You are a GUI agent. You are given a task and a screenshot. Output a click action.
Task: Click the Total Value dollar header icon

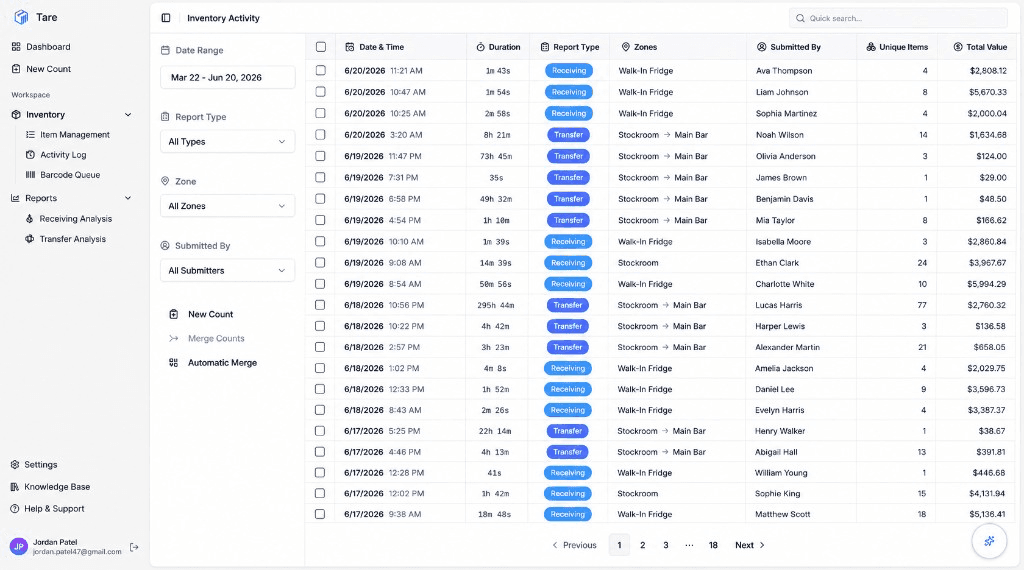point(958,47)
